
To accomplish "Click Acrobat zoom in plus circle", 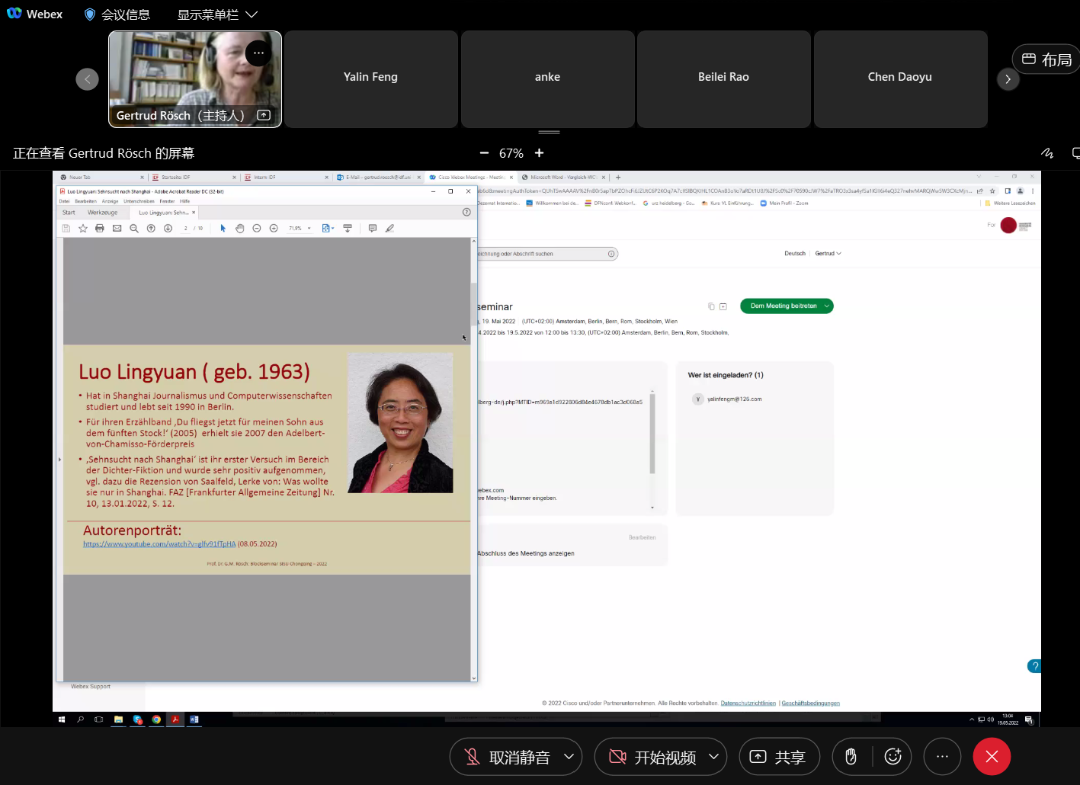I will point(273,228).
